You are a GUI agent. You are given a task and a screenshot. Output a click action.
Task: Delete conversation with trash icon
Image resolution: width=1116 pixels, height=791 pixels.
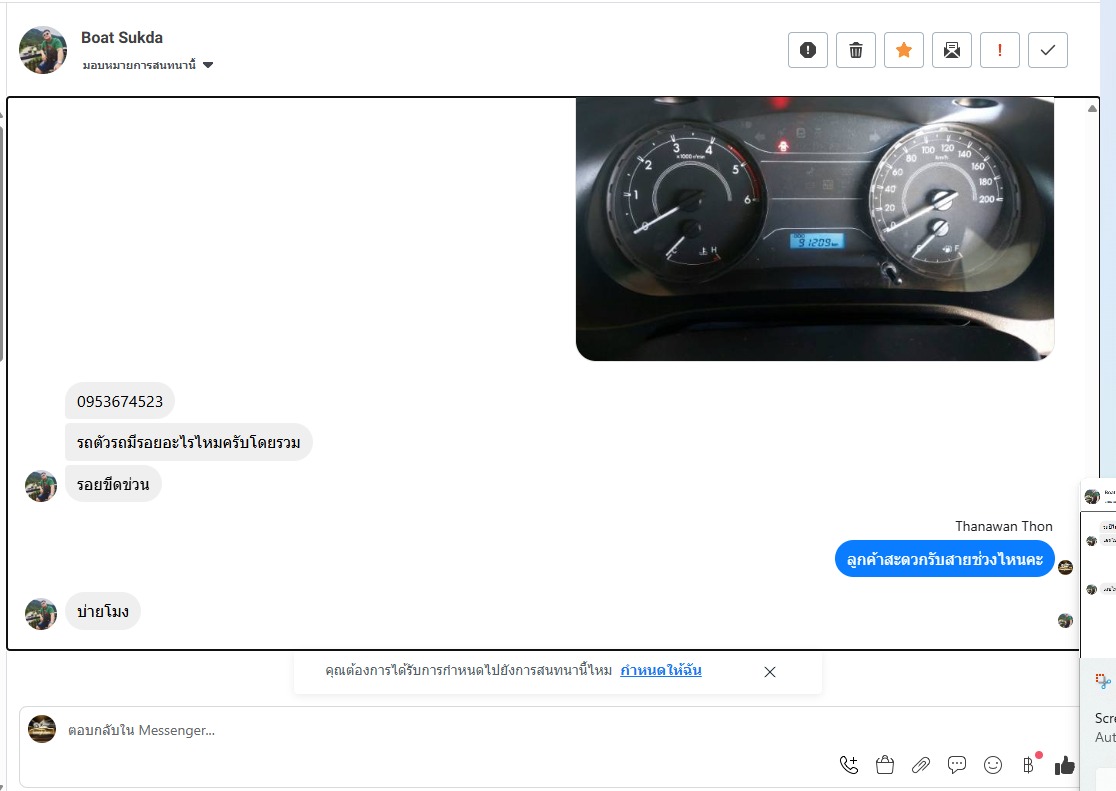(856, 50)
